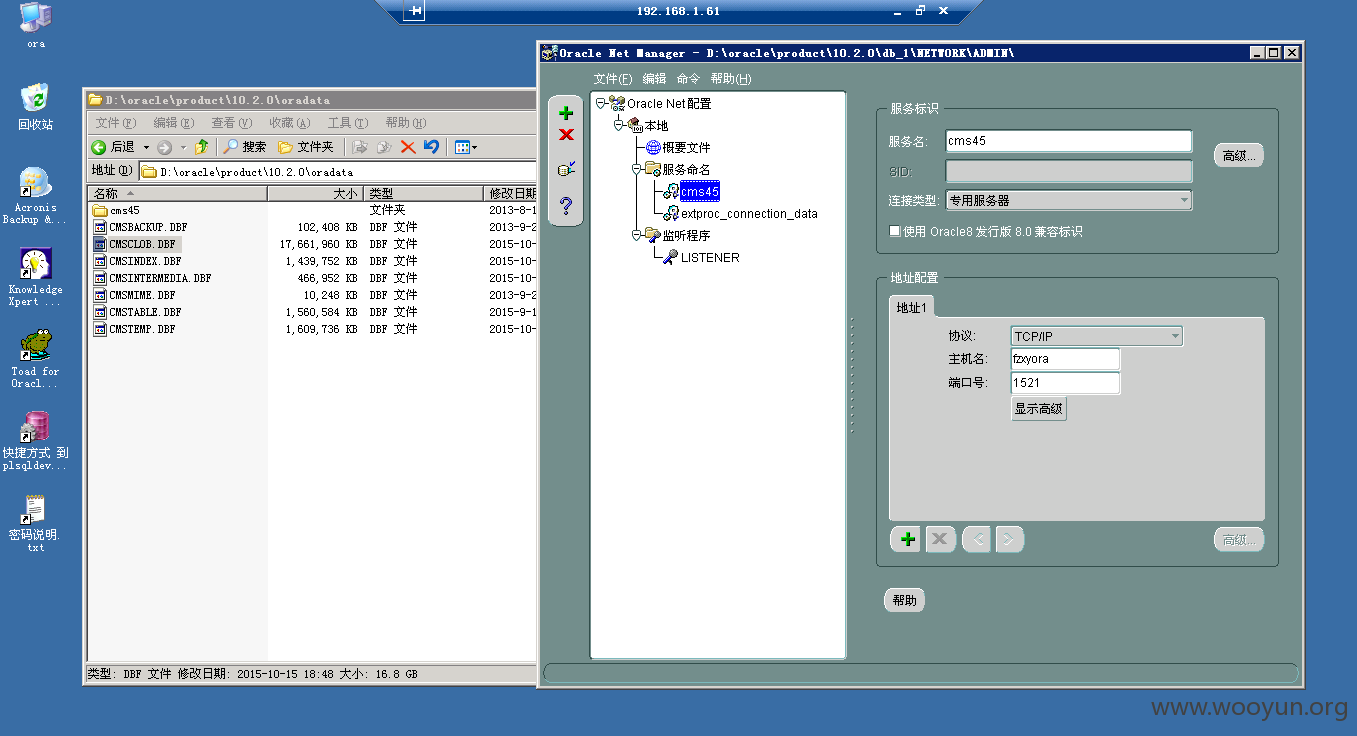The image size is (1357, 736).
Task: Select CMSINTERMEDIA.DBF file
Action: (x=152, y=278)
